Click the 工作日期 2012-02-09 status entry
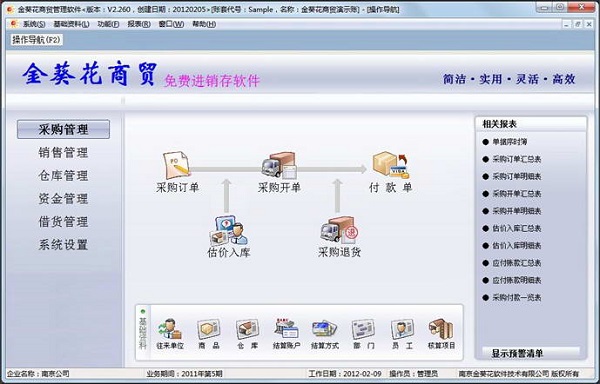This screenshot has width=600, height=384. [345, 374]
